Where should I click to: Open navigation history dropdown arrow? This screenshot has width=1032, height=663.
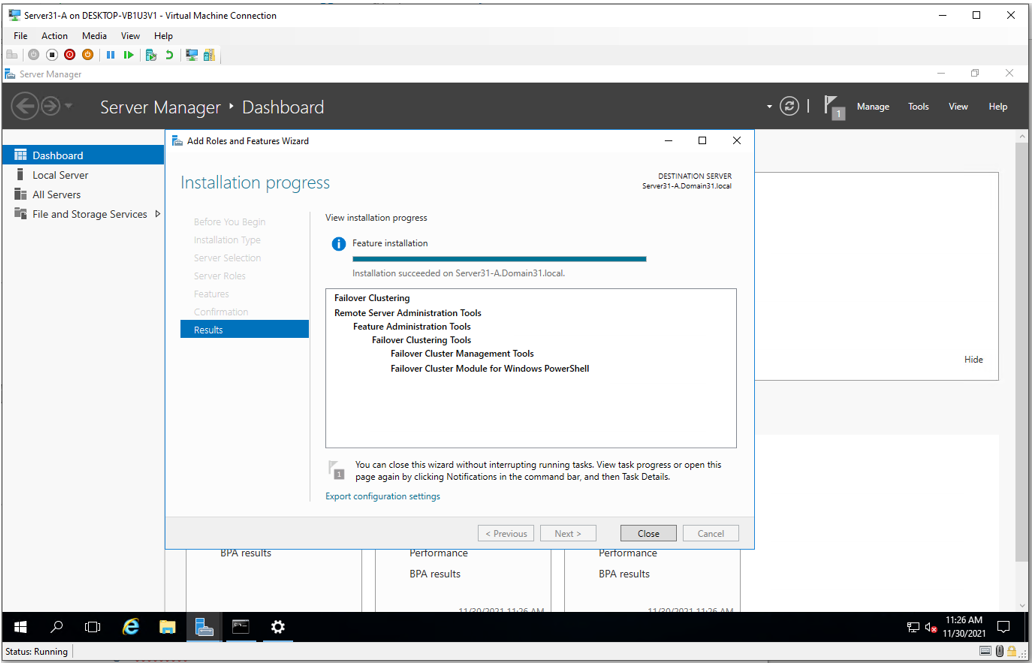click(x=68, y=106)
